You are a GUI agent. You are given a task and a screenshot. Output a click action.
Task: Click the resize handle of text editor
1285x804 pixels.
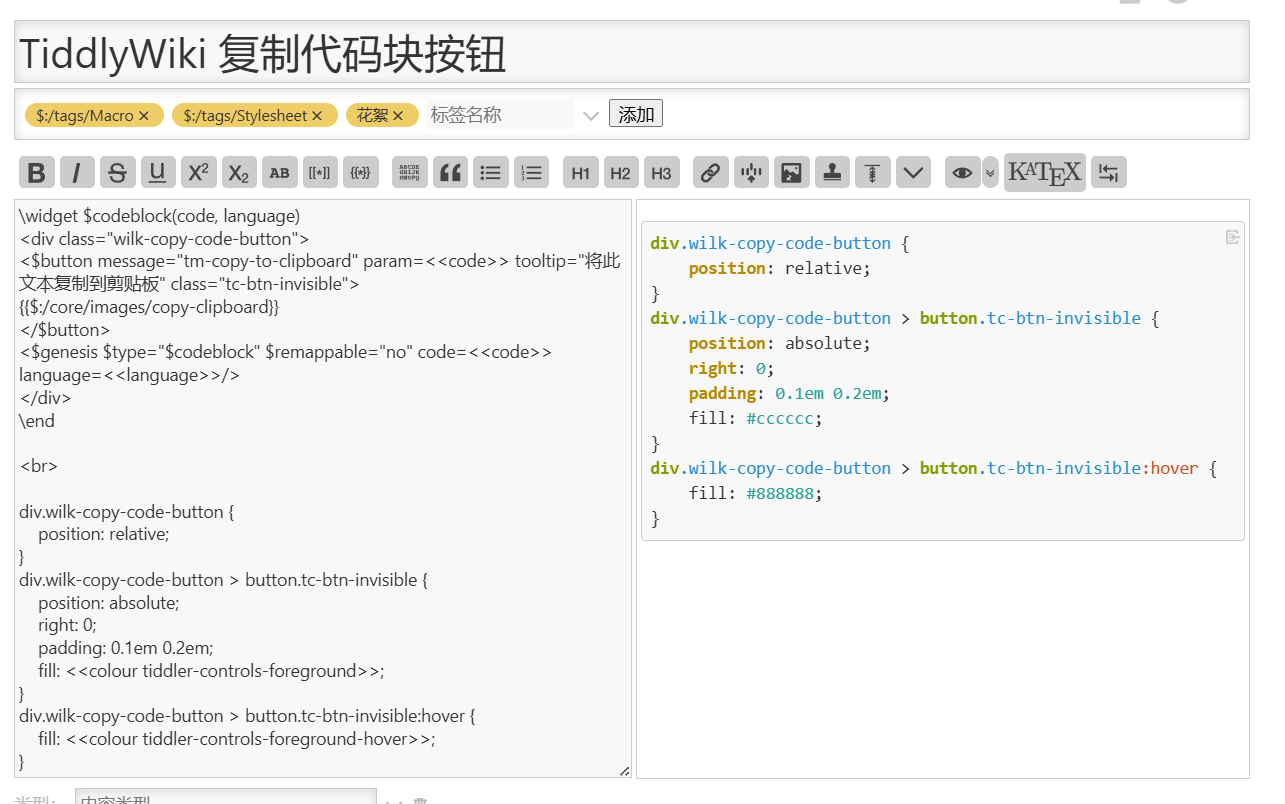click(x=625, y=771)
